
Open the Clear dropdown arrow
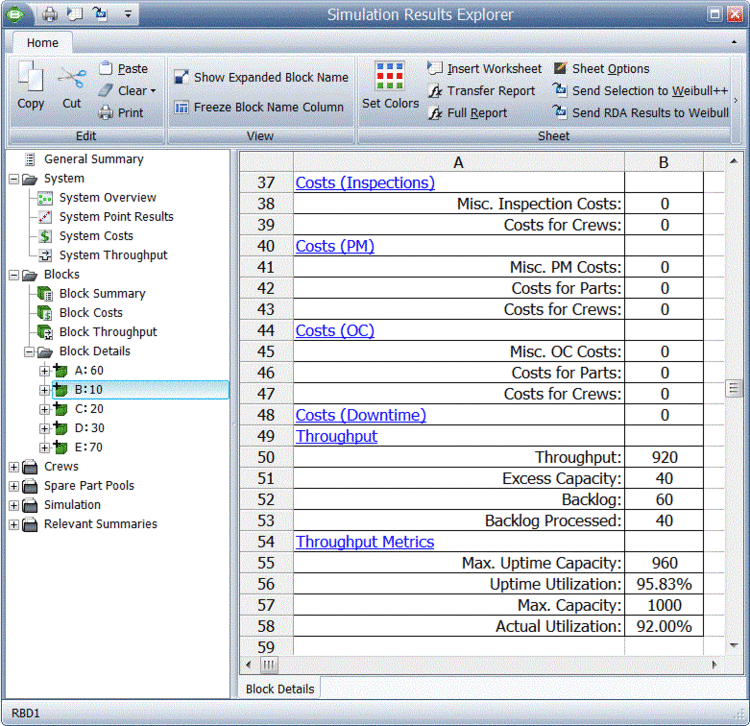coord(153,91)
